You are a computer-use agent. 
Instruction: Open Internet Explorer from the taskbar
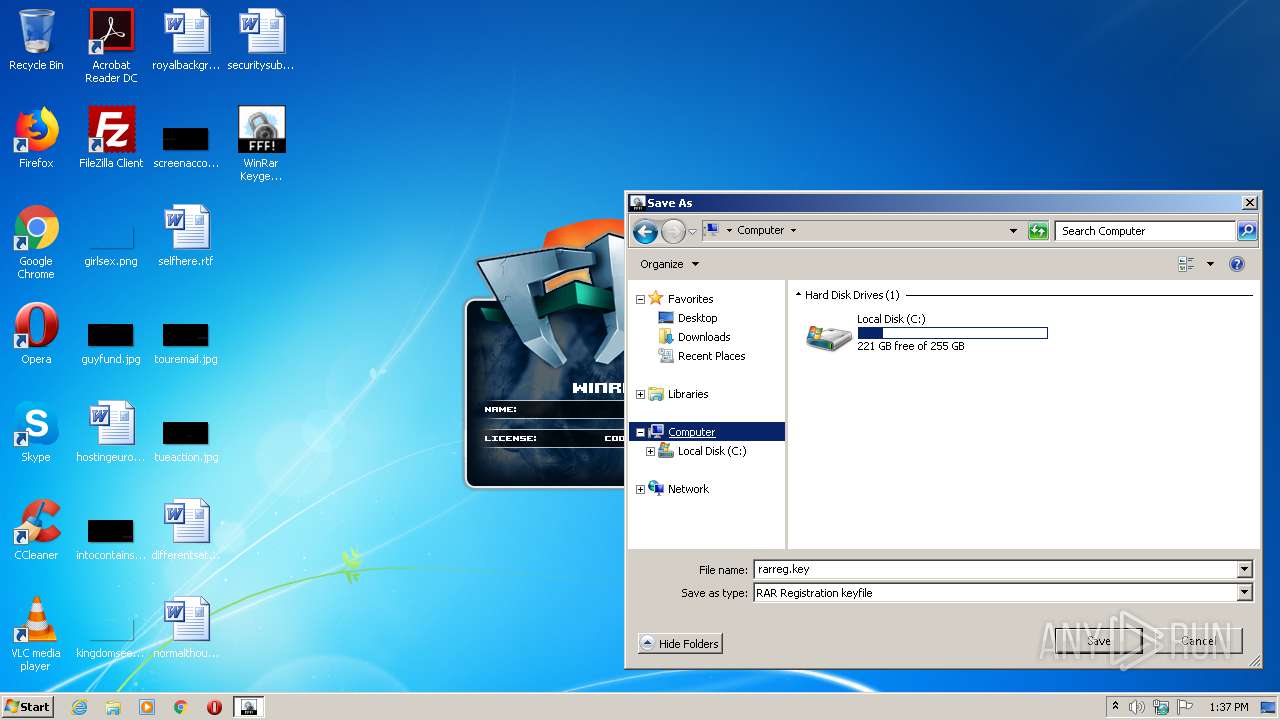click(79, 707)
